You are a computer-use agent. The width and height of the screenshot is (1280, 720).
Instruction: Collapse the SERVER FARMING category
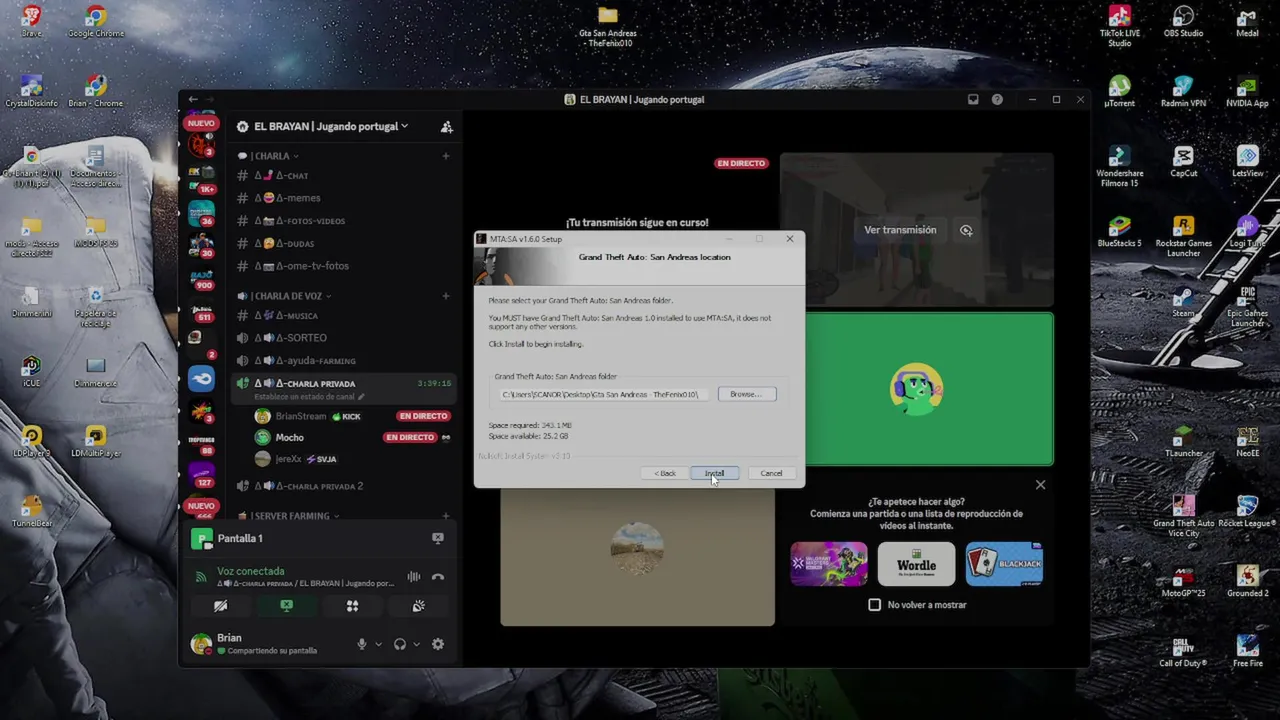coord(288,516)
